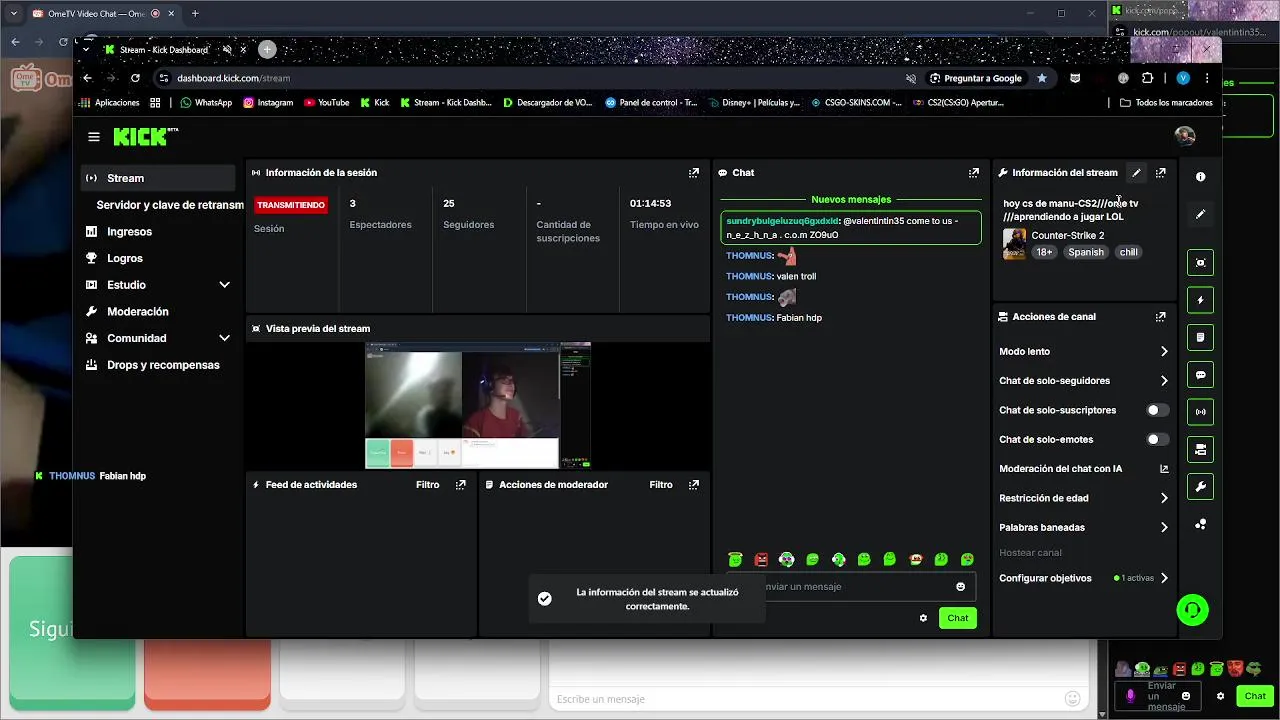This screenshot has width=1280, height=720.
Task: Open Chat de solo-seguidores options
Action: 1084,381
